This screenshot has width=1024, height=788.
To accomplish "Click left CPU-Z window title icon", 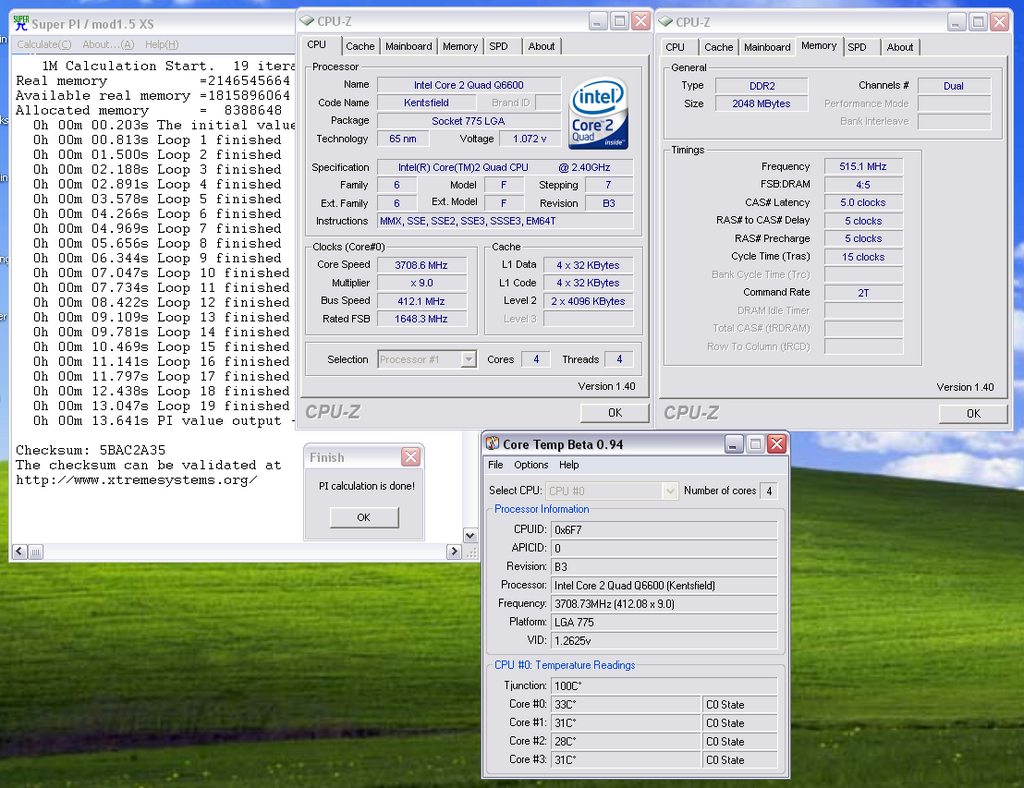I will tap(307, 21).
